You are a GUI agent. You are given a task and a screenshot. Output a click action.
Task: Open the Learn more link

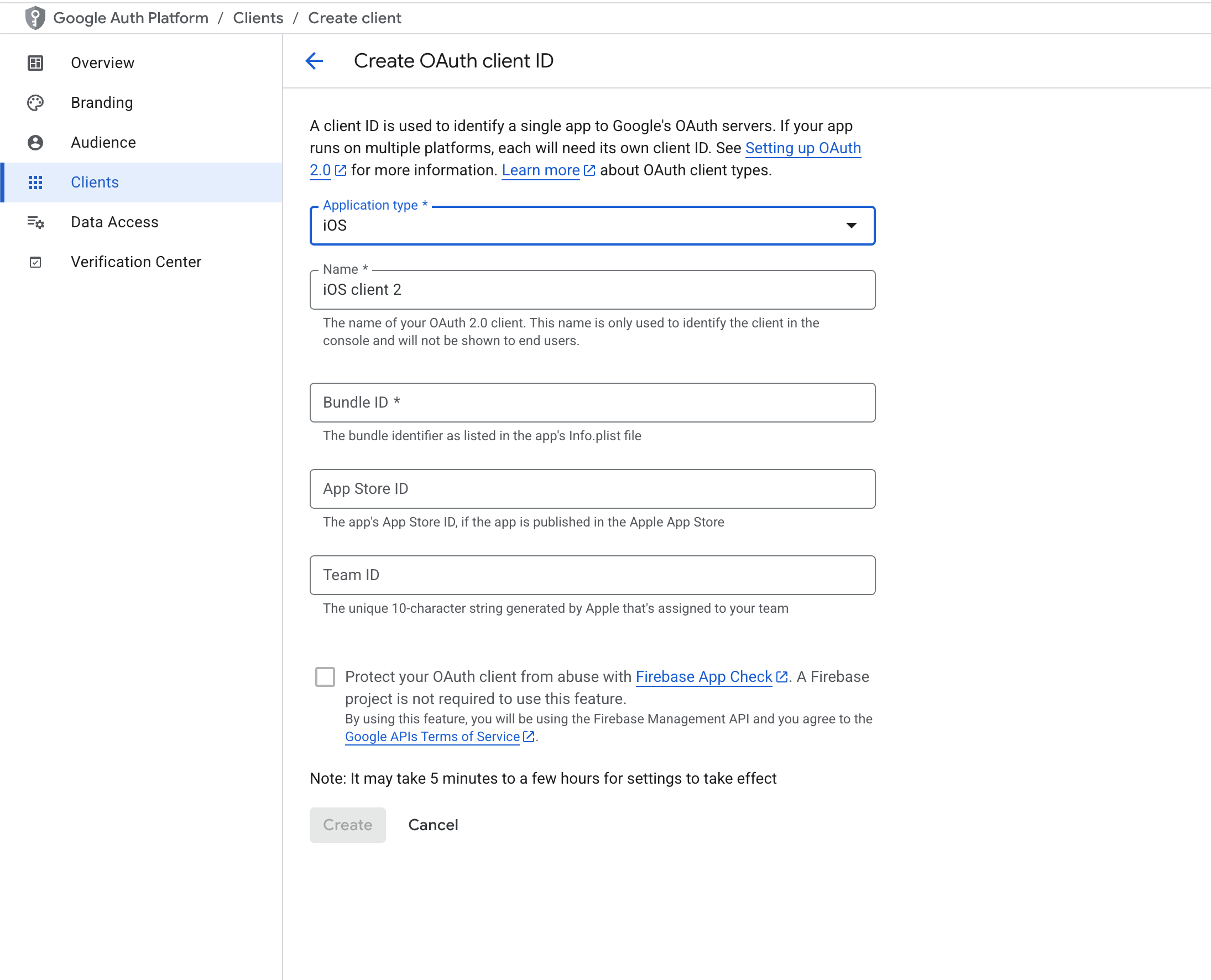(x=540, y=170)
